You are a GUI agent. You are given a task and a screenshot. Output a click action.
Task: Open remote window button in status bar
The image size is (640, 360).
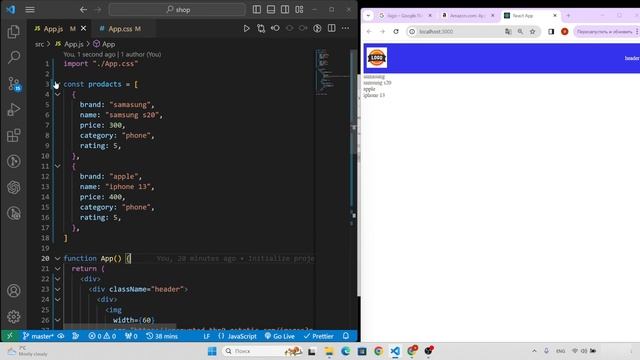10,336
